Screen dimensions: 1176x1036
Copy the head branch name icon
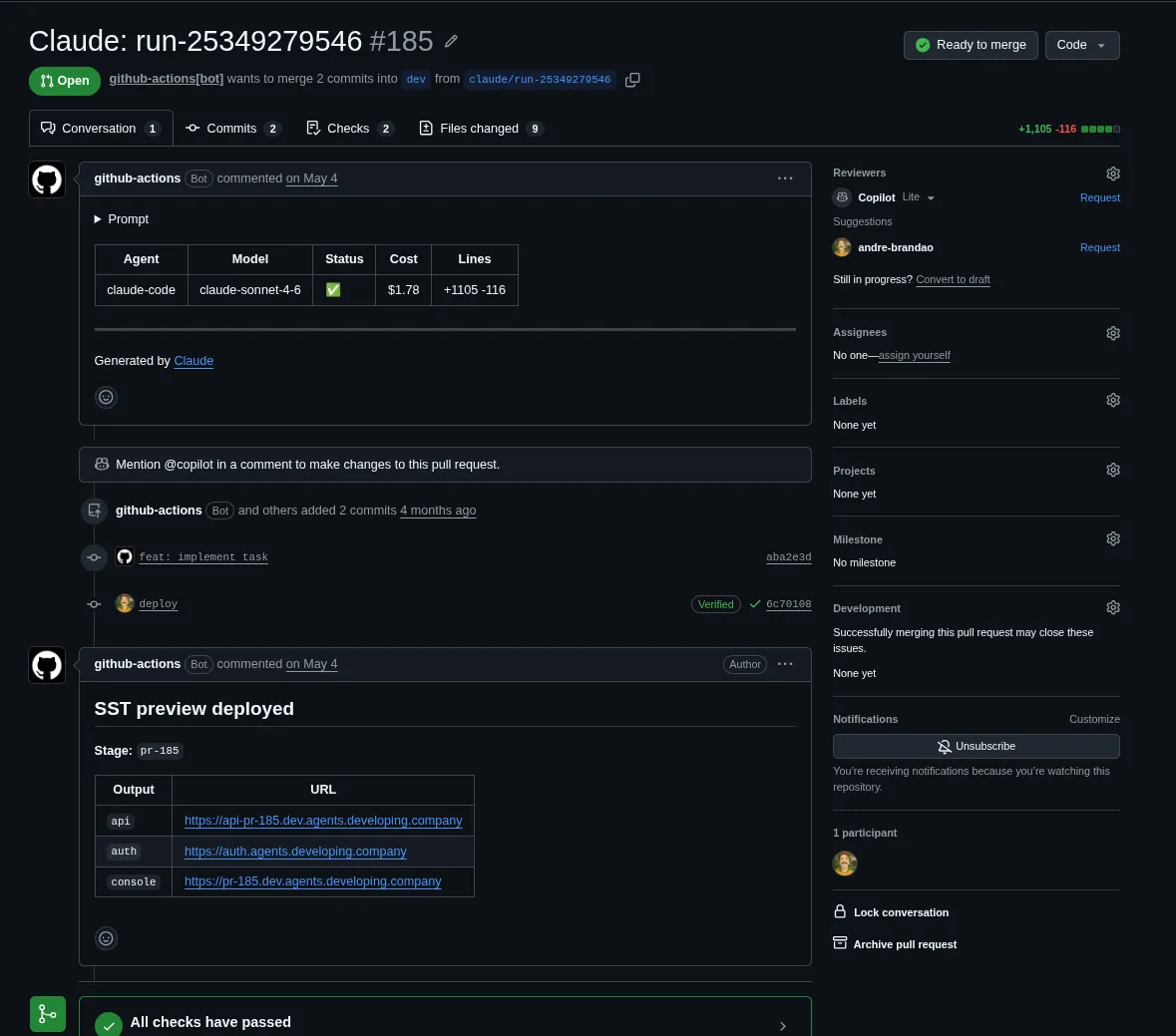(x=632, y=80)
